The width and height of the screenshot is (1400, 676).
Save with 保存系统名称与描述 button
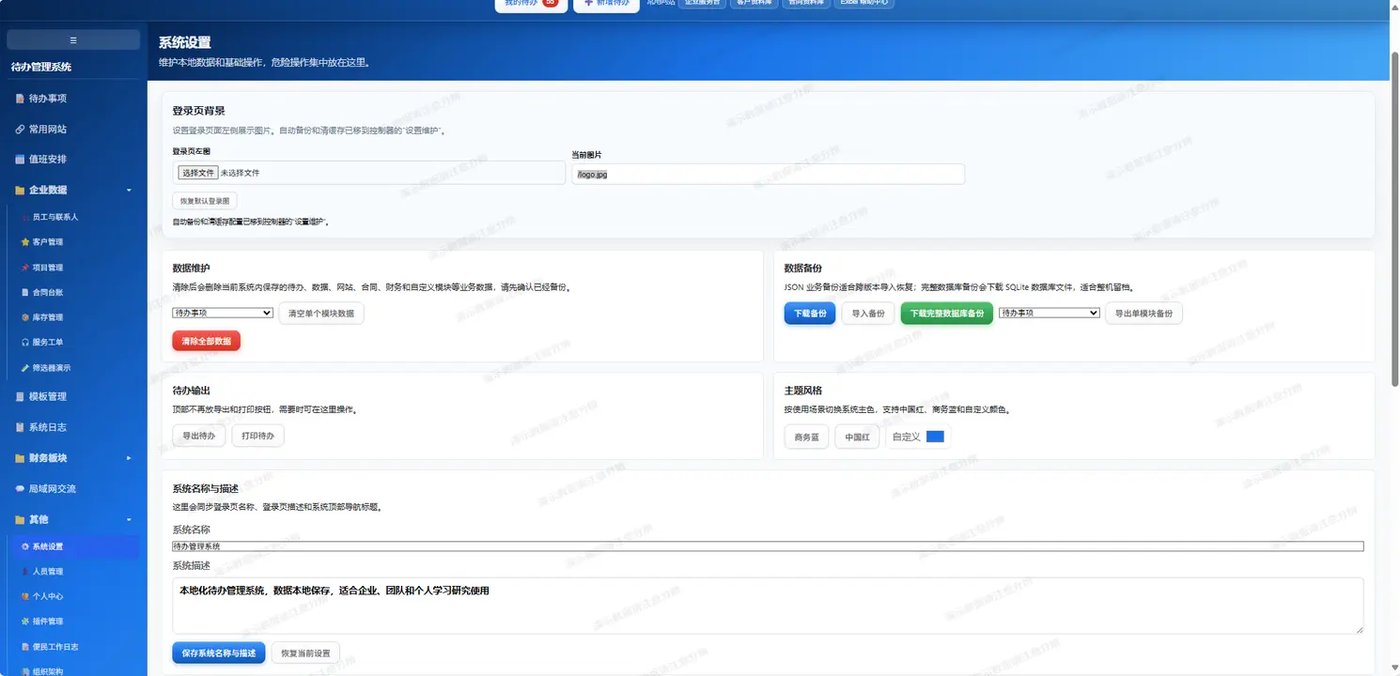219,653
